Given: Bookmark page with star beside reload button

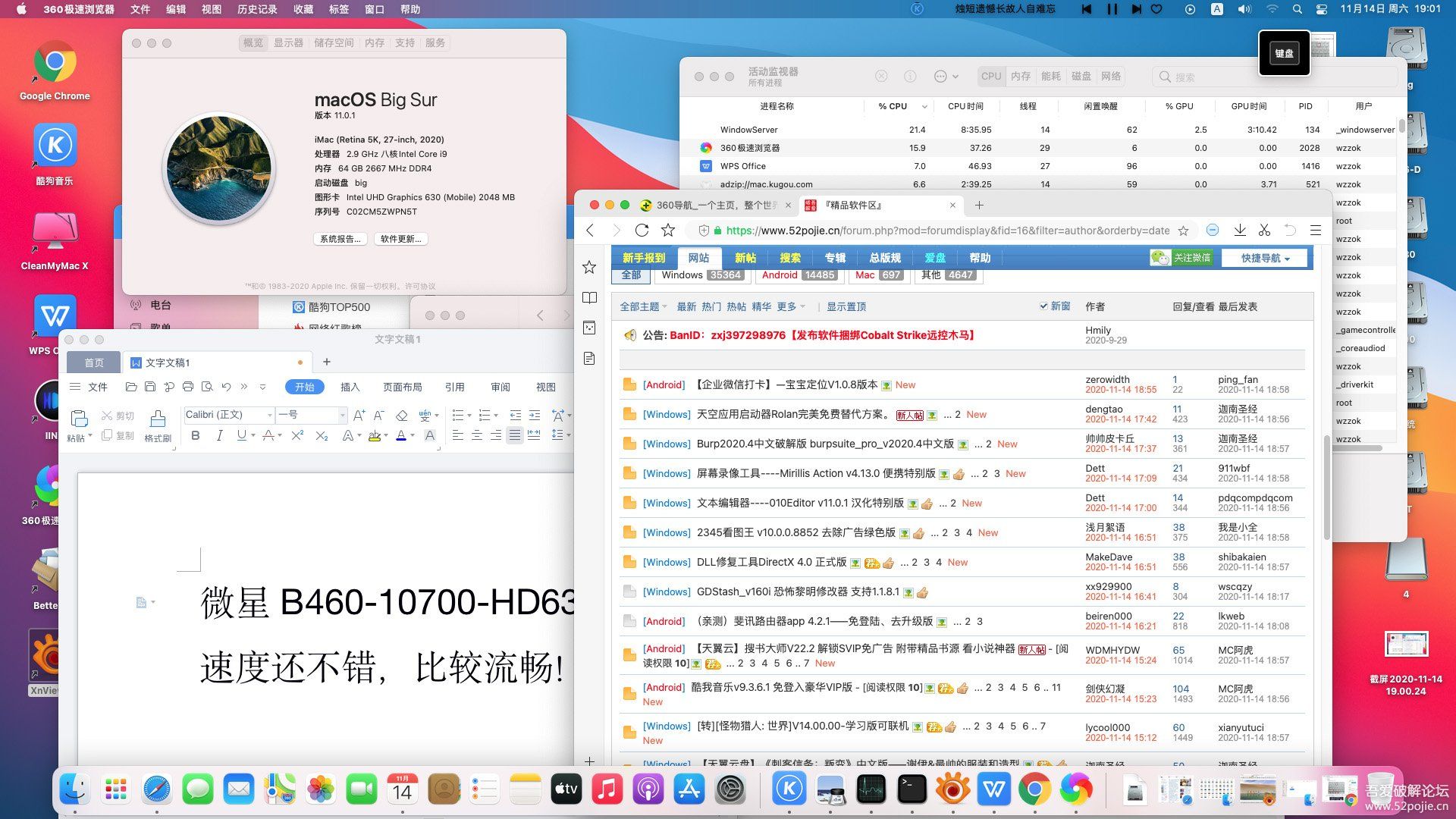Looking at the screenshot, I should pyautogui.click(x=668, y=230).
